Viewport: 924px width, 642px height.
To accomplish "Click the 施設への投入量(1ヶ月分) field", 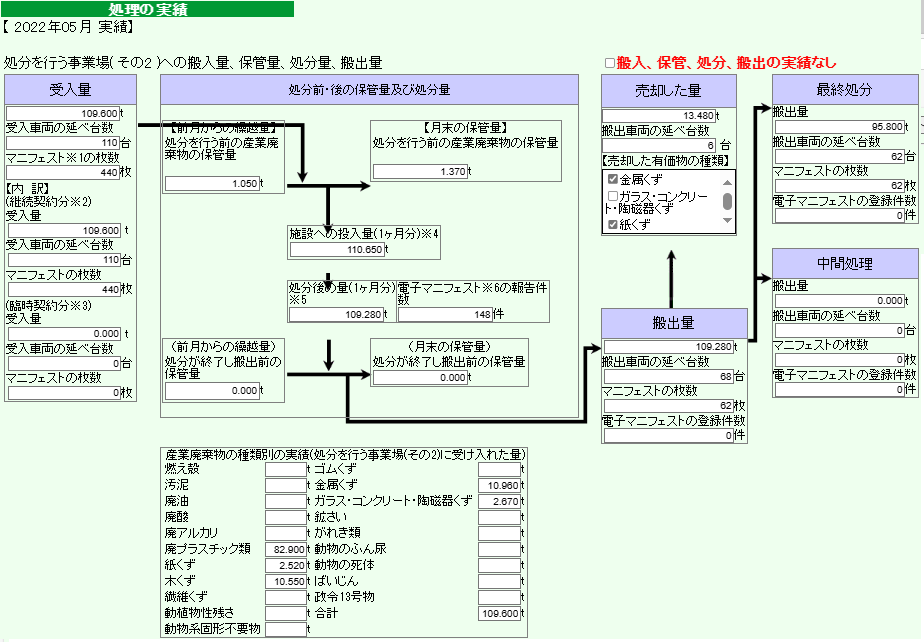I will tap(337, 249).
